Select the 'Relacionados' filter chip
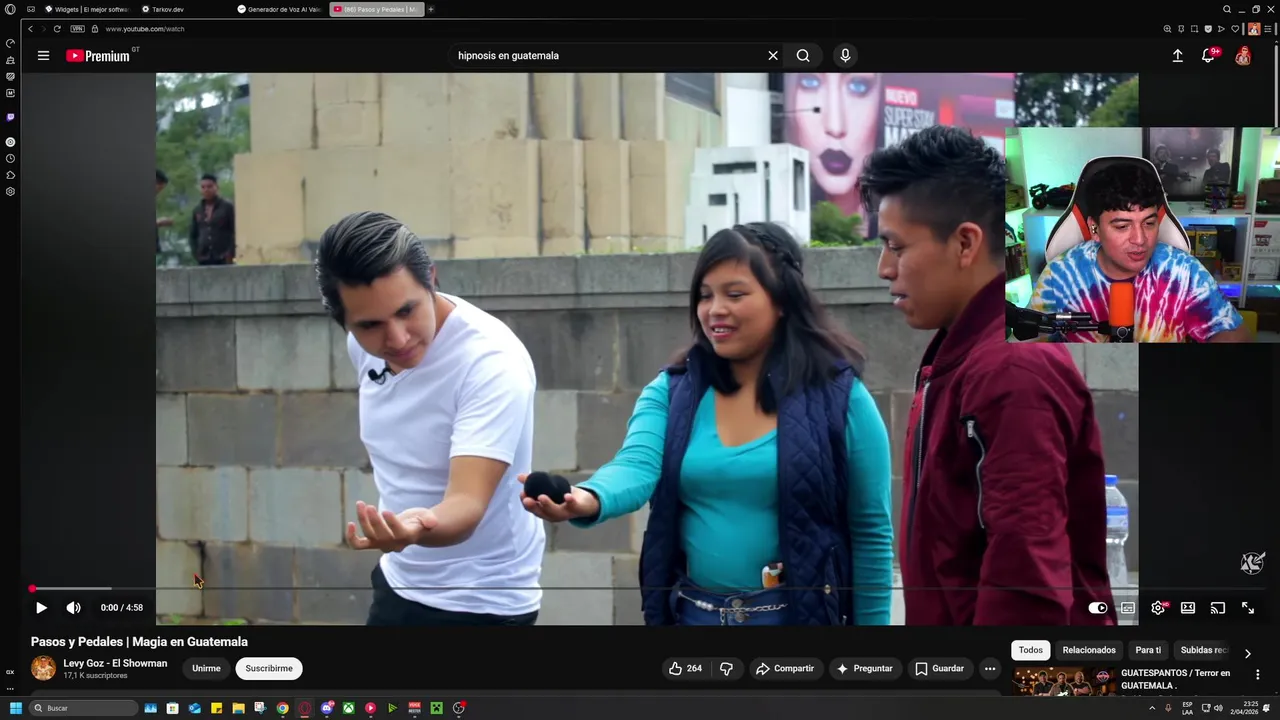Viewport: 1280px width, 720px height. click(x=1089, y=650)
